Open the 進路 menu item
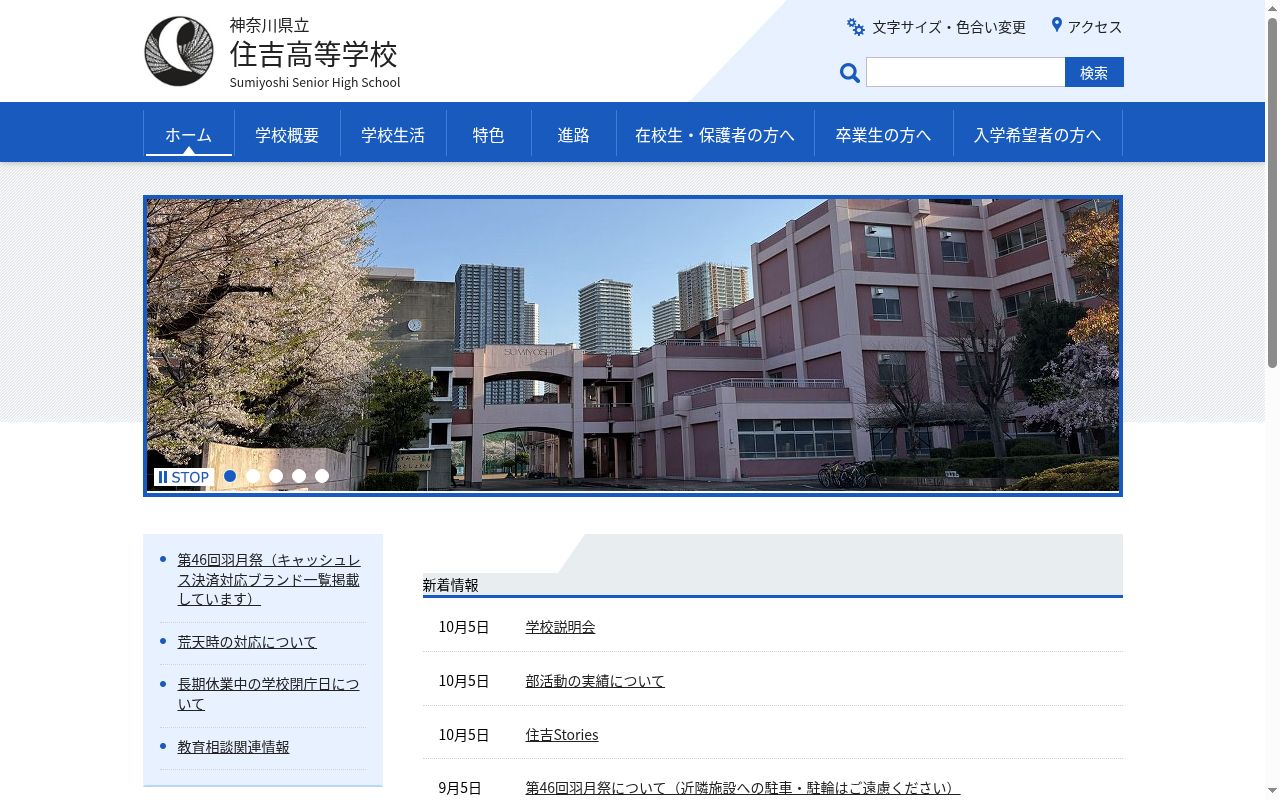This screenshot has height=800, width=1280. tap(574, 134)
